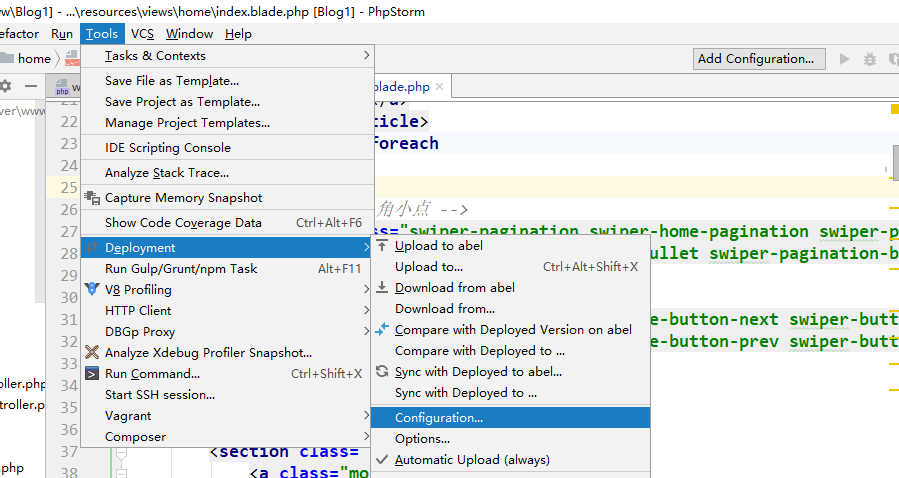Viewport: 899px width, 478px height.
Task: Select Download from... entry
Action: point(510,308)
